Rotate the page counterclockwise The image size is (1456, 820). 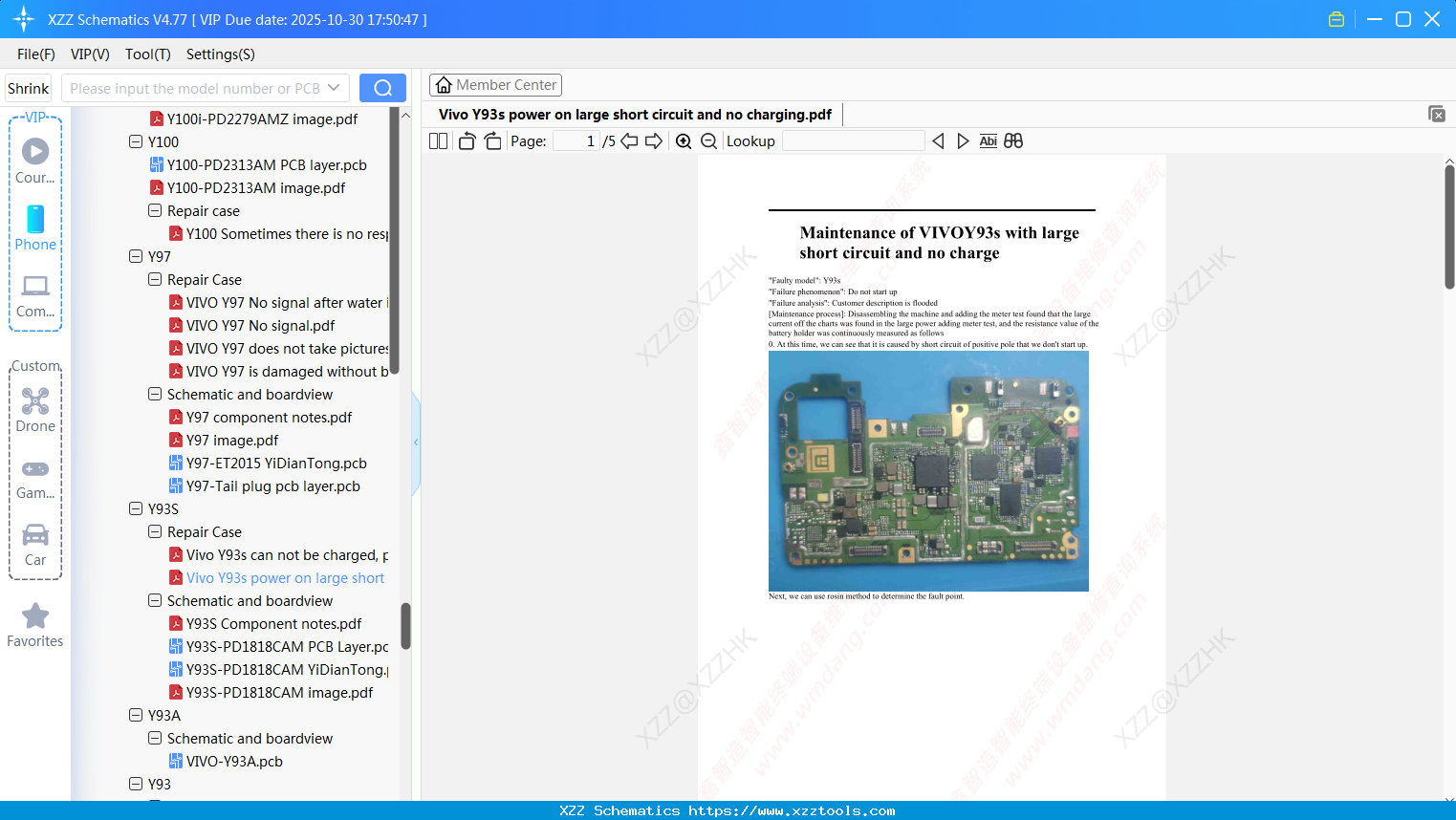[x=467, y=141]
